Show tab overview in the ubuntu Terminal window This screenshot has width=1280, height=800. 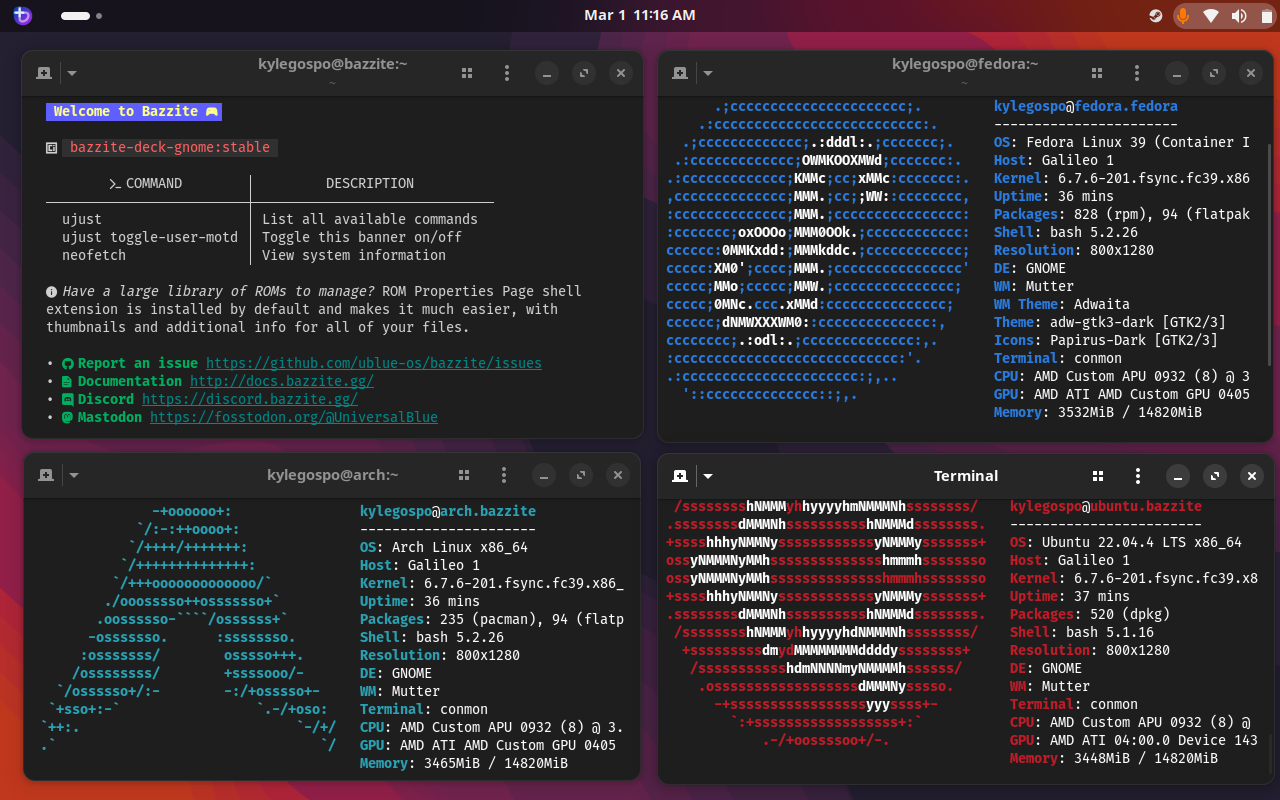(x=1097, y=476)
